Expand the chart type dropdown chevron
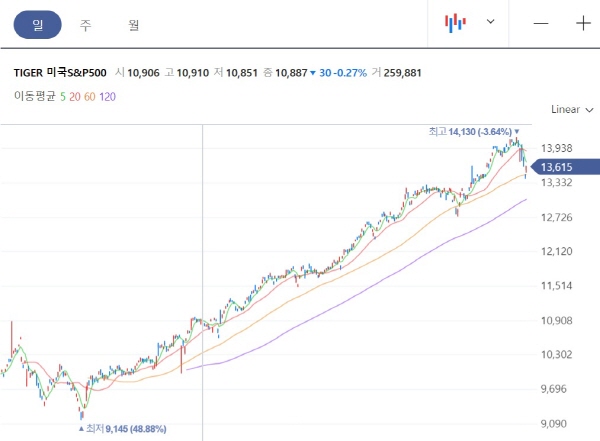 pos(490,21)
